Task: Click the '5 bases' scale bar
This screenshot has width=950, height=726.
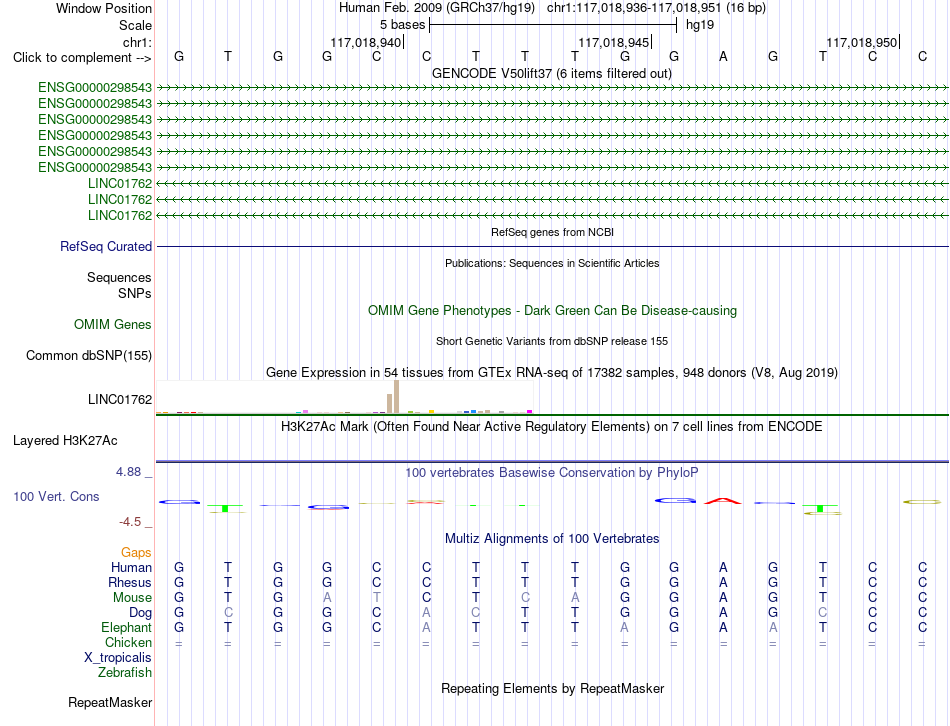Action: (553, 25)
